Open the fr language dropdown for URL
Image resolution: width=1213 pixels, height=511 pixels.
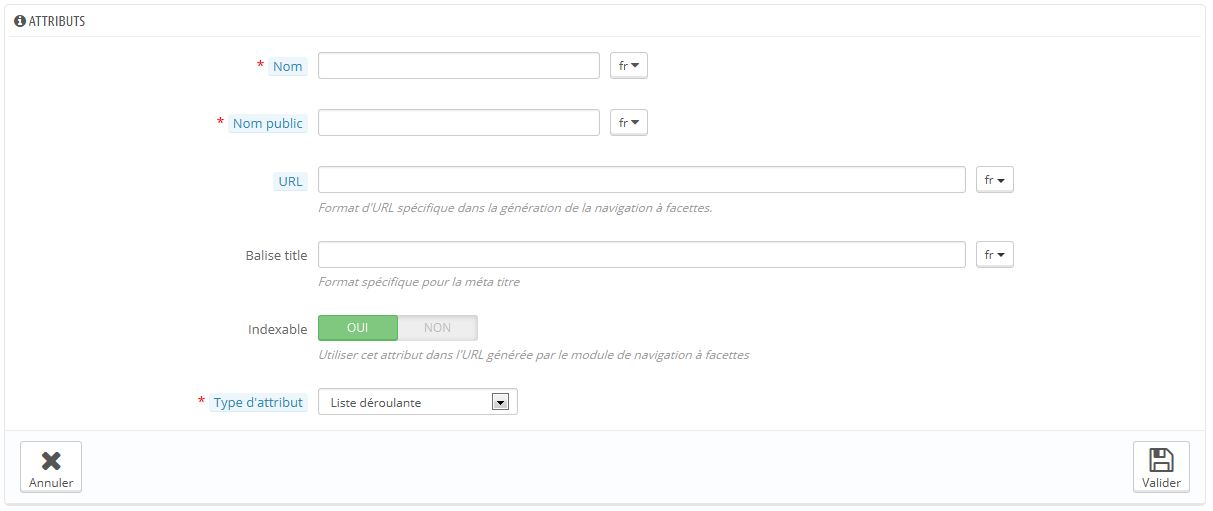click(x=995, y=180)
